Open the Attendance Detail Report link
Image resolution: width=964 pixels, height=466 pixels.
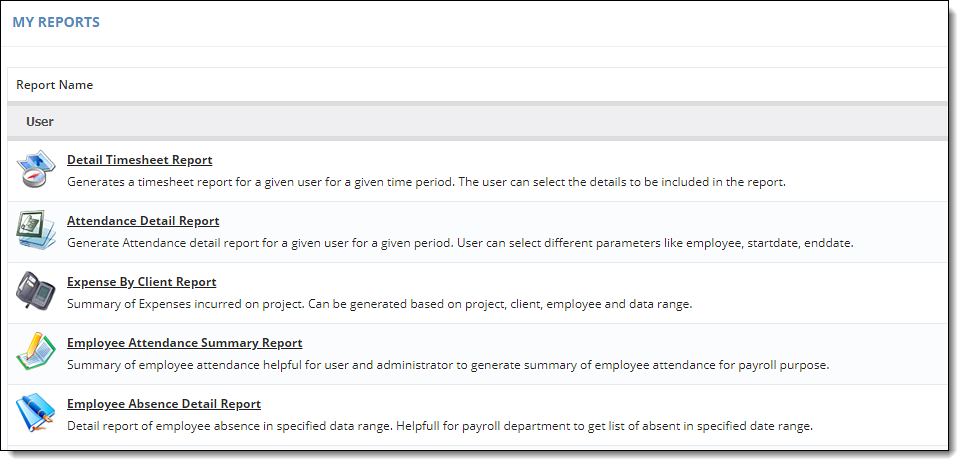pos(143,221)
